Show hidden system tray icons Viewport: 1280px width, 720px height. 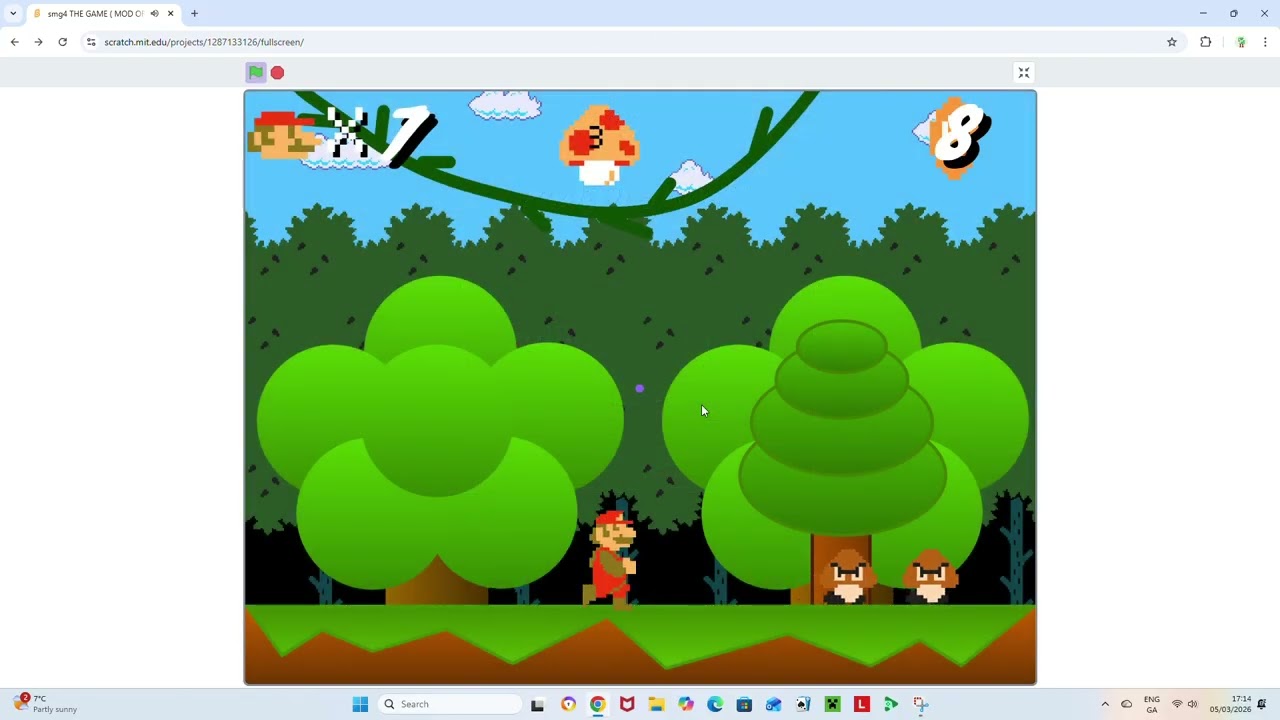click(x=1105, y=704)
